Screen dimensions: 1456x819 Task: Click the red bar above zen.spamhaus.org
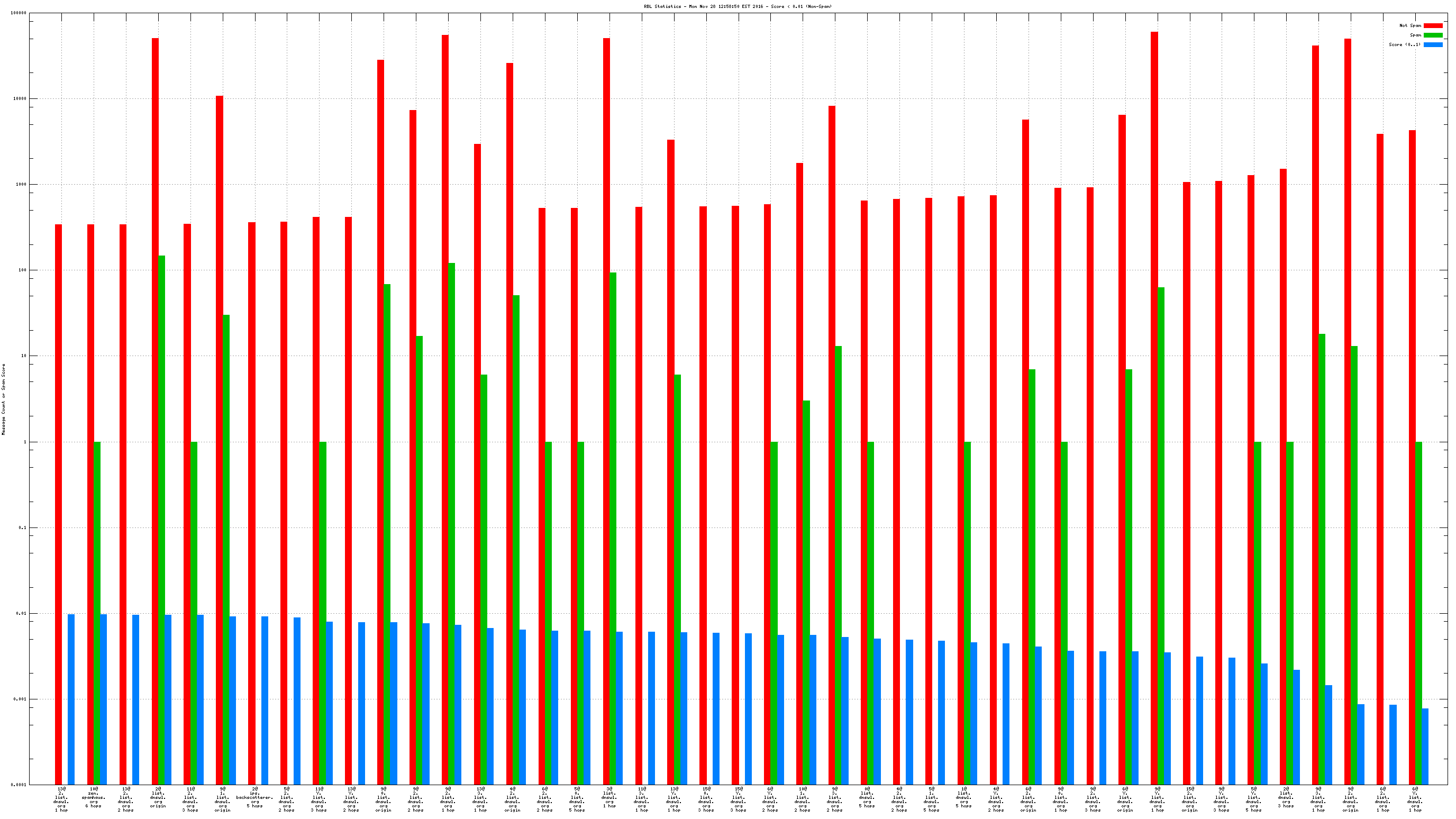click(90, 503)
